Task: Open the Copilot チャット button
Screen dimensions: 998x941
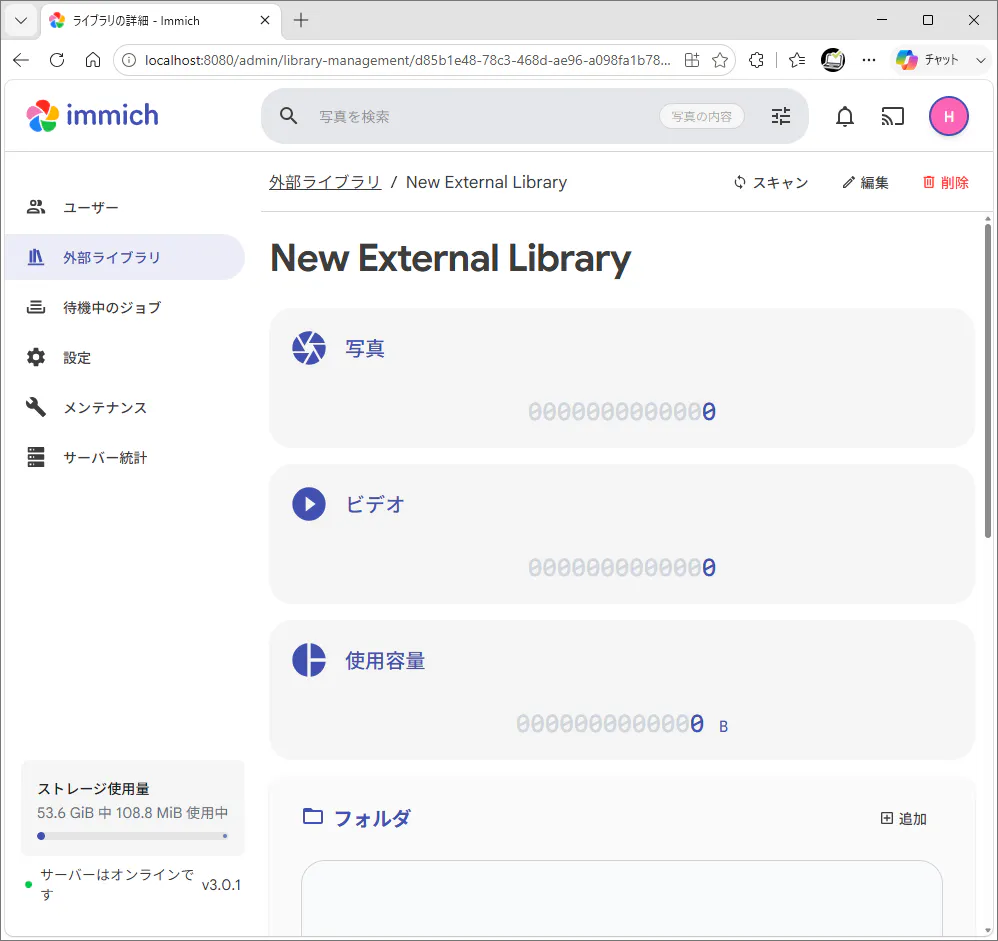Action: pos(927,60)
